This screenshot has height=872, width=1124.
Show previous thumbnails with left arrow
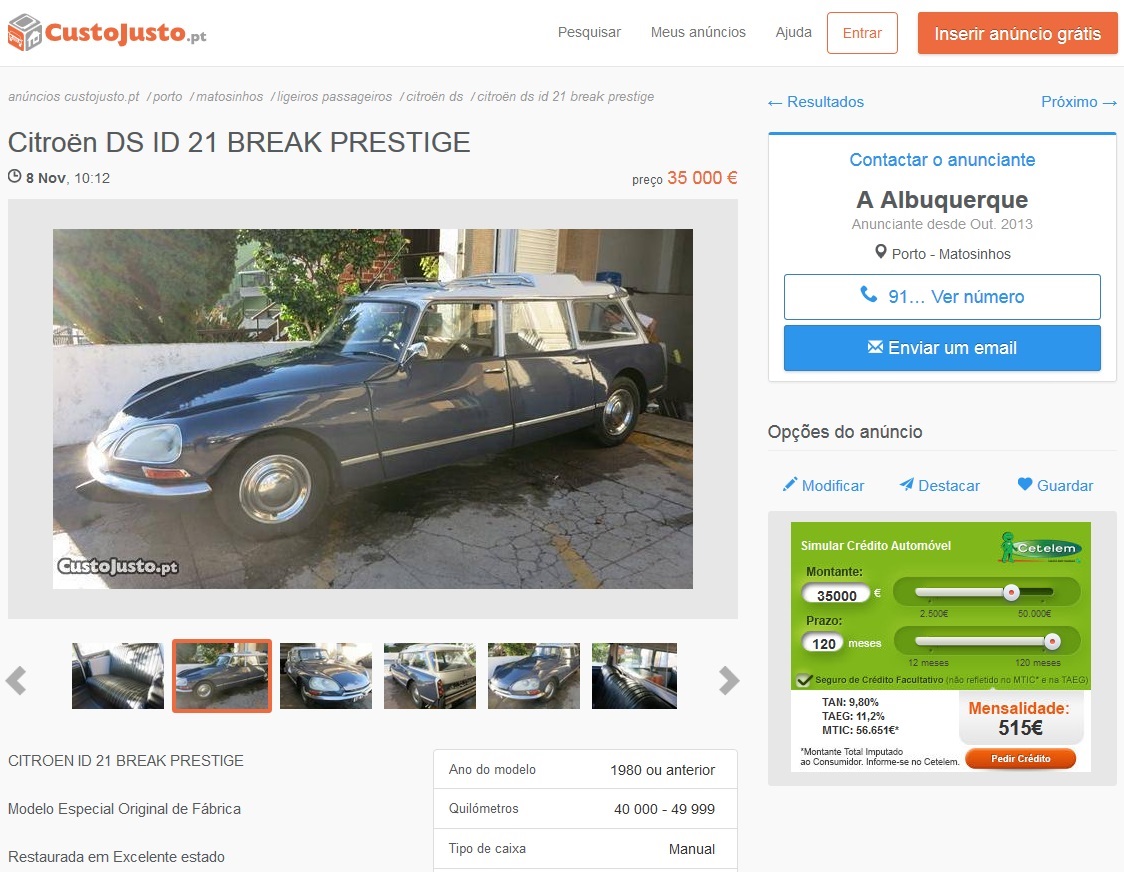point(16,681)
